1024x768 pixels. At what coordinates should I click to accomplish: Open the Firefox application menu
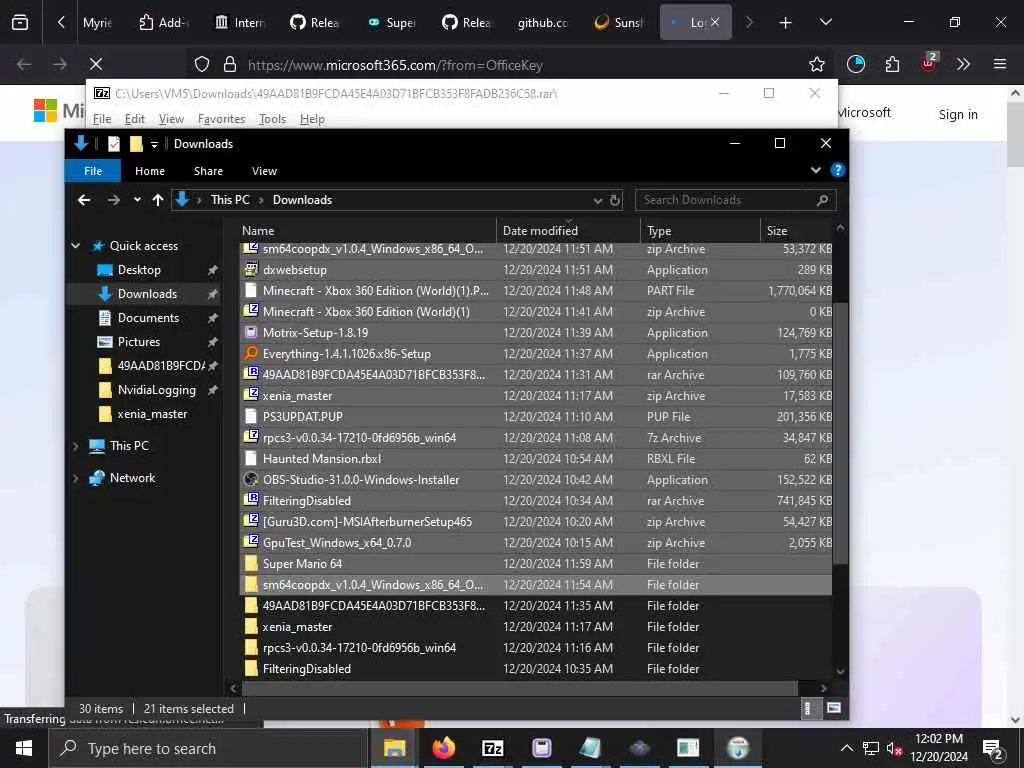click(999, 64)
